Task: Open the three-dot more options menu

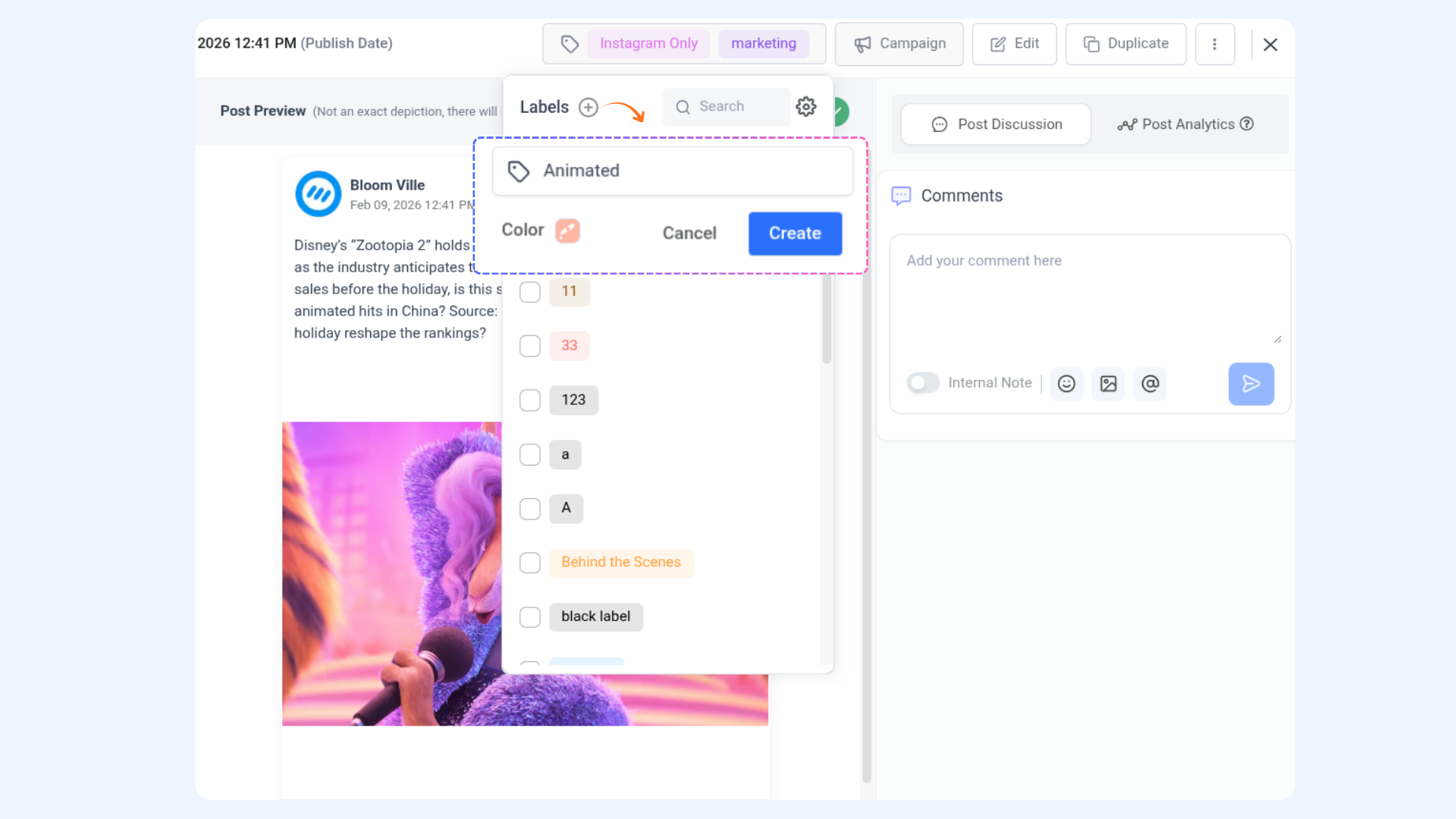Action: coord(1214,44)
